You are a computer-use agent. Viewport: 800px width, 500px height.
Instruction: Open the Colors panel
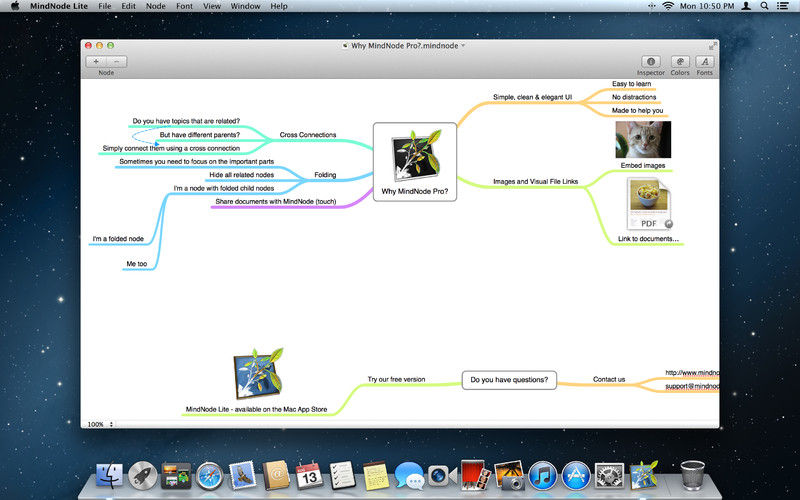coord(680,62)
